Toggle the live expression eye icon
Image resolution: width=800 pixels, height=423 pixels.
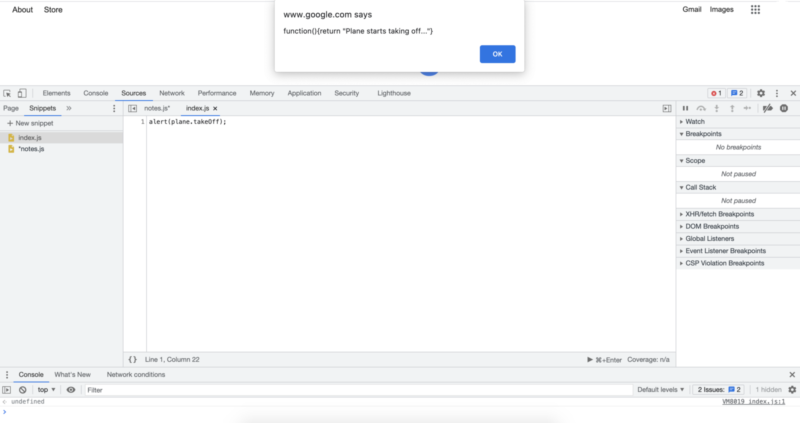tap(71, 390)
